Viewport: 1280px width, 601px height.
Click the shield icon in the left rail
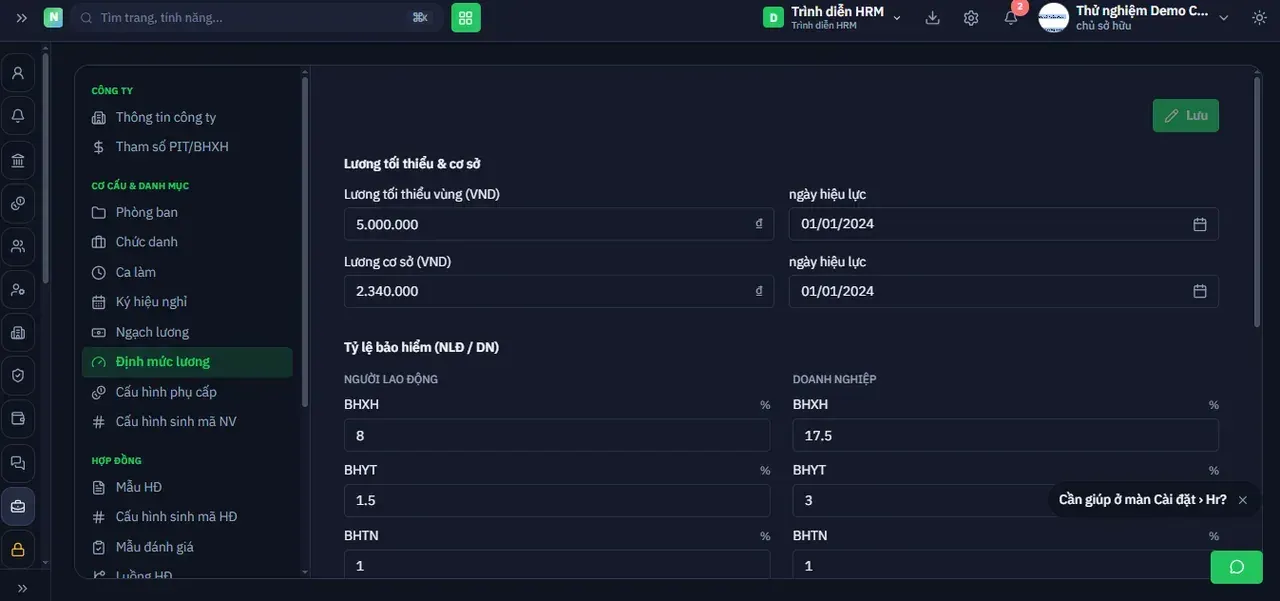(18, 375)
